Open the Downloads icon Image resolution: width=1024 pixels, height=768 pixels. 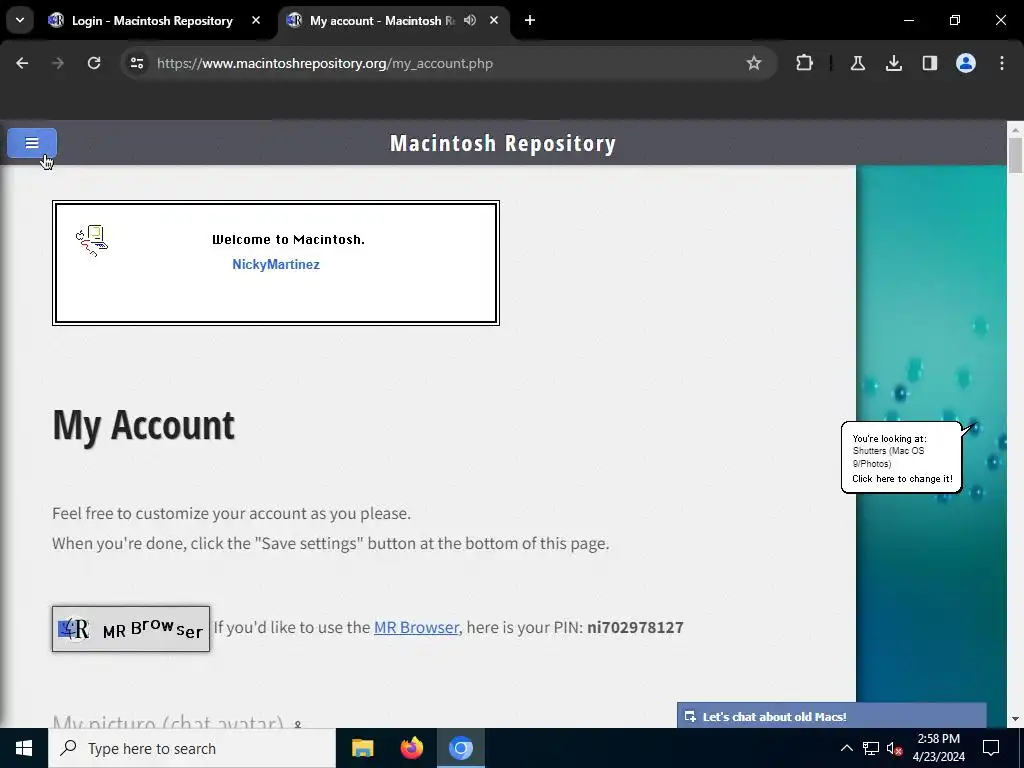click(x=893, y=63)
